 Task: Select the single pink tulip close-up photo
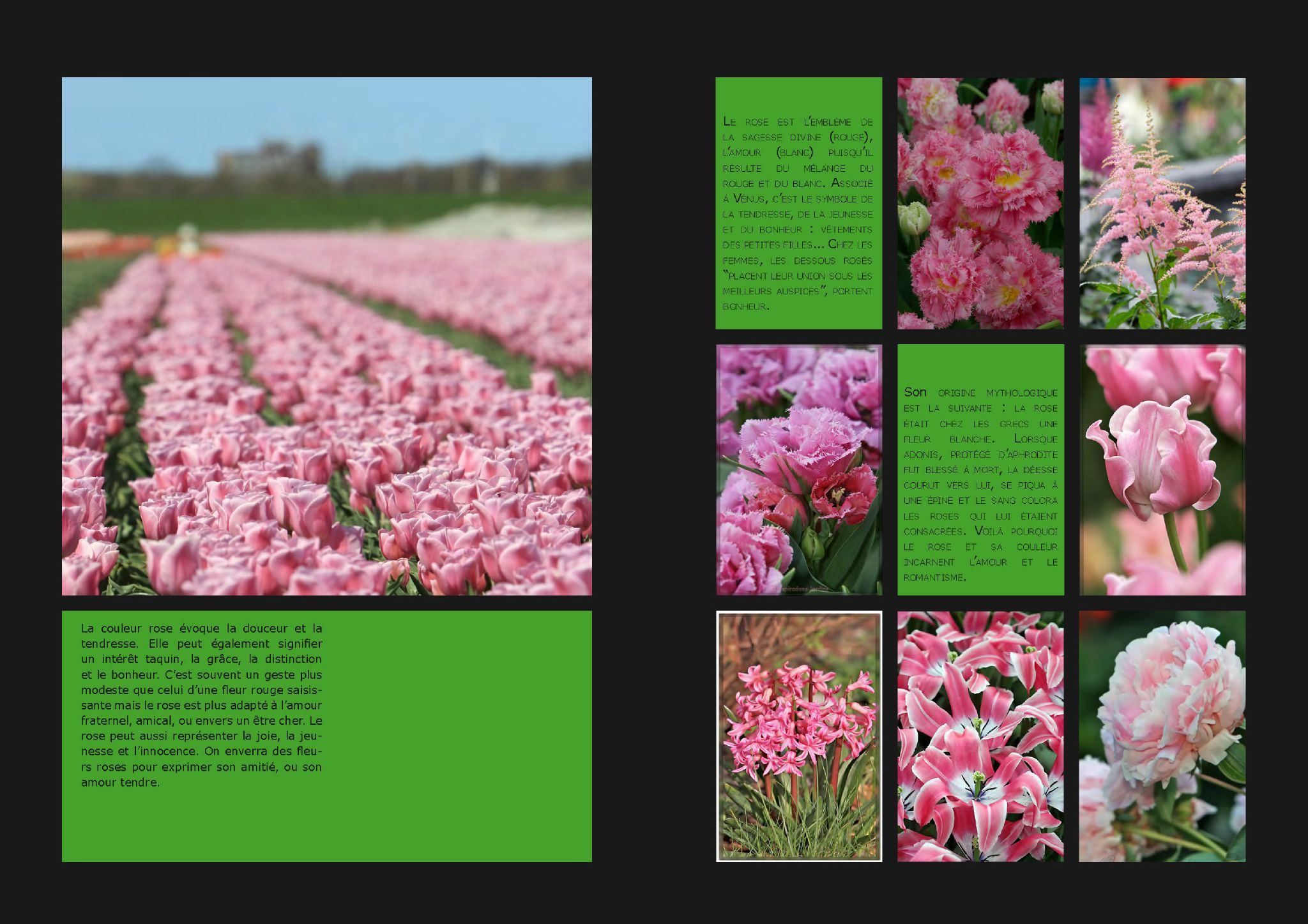pos(1162,470)
